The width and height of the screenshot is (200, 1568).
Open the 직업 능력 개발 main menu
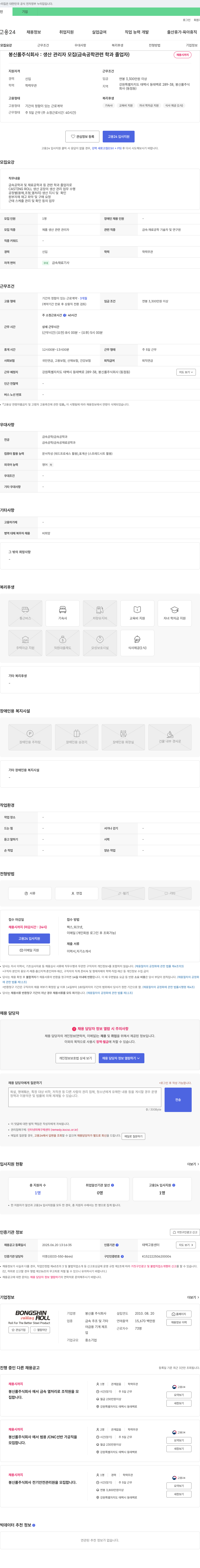(137, 32)
